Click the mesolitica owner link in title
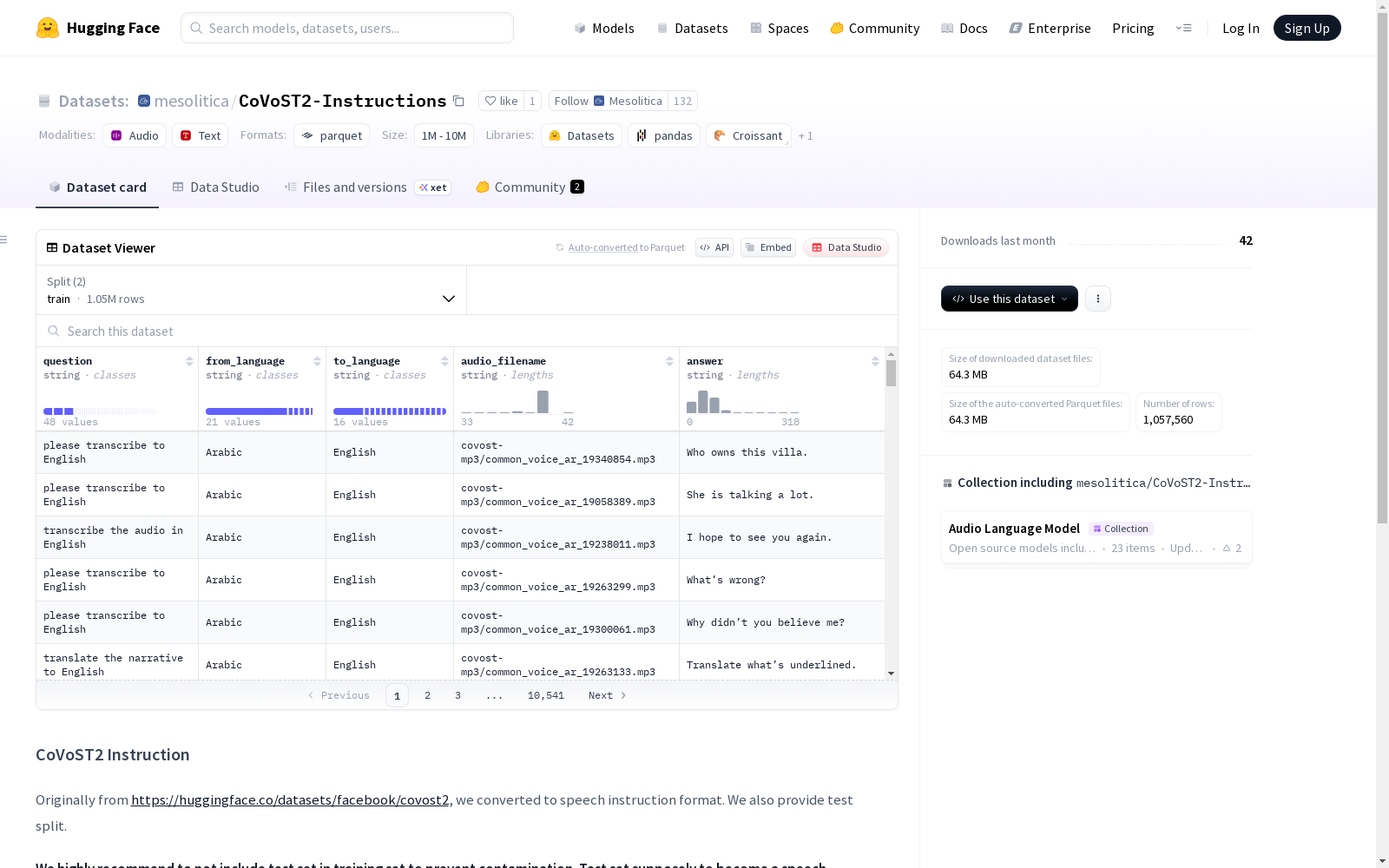The image size is (1389, 868). tap(191, 101)
